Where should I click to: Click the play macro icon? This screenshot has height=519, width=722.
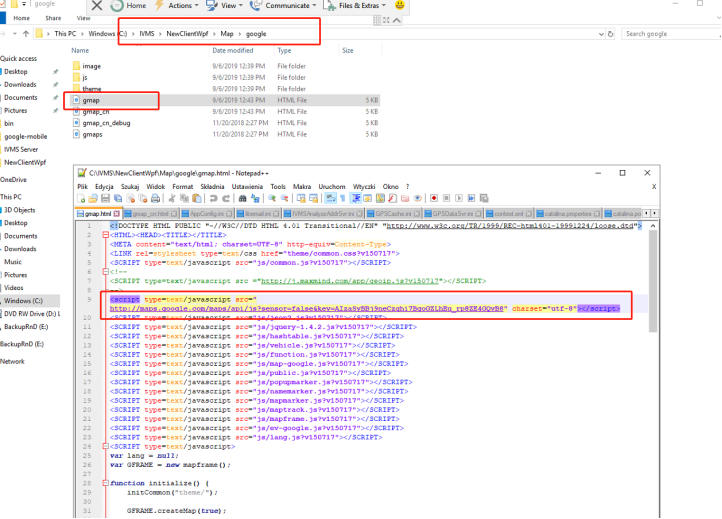click(459, 198)
